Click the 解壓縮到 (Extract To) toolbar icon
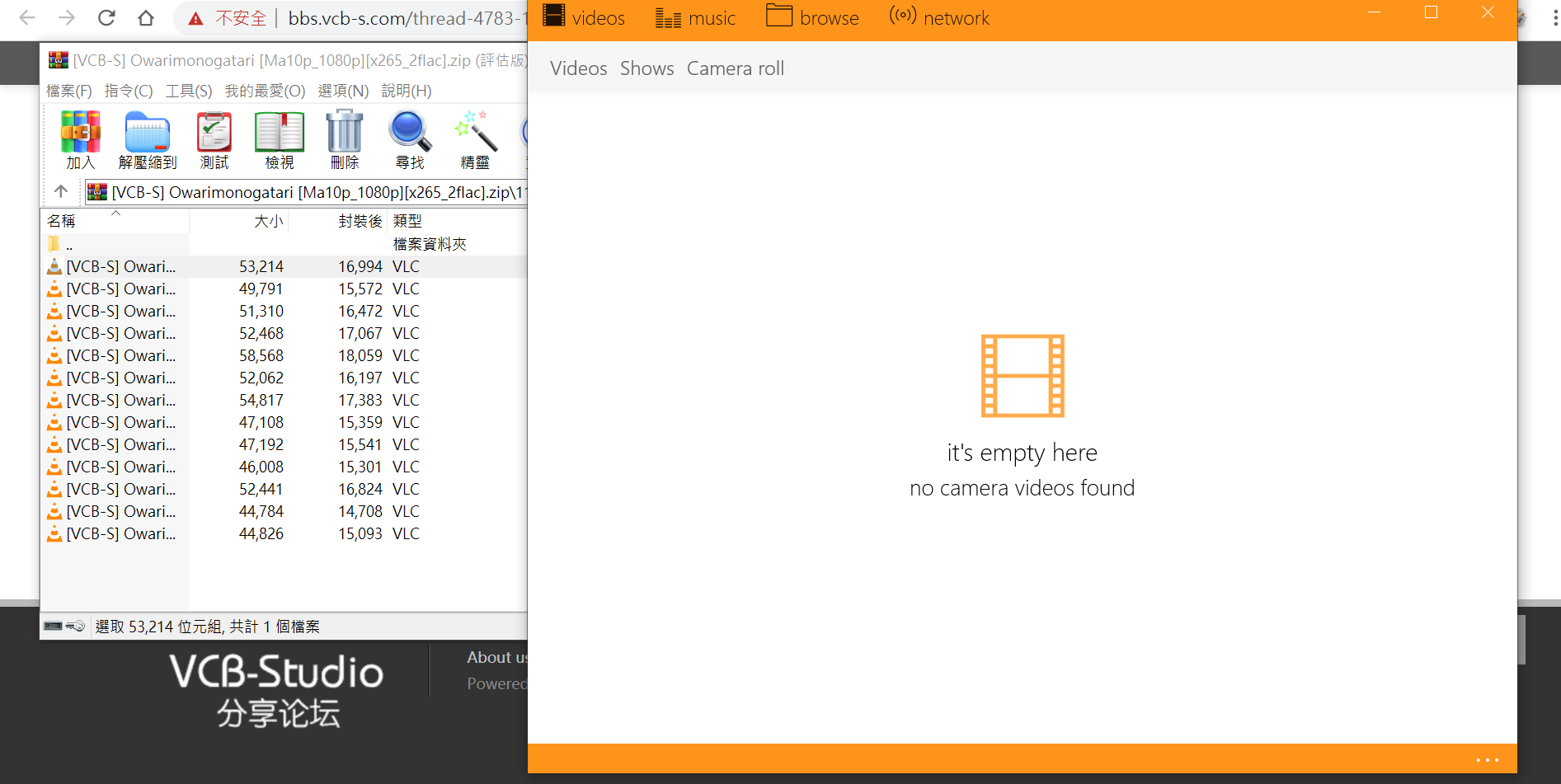Screen dimensions: 1561x784 point(148,140)
